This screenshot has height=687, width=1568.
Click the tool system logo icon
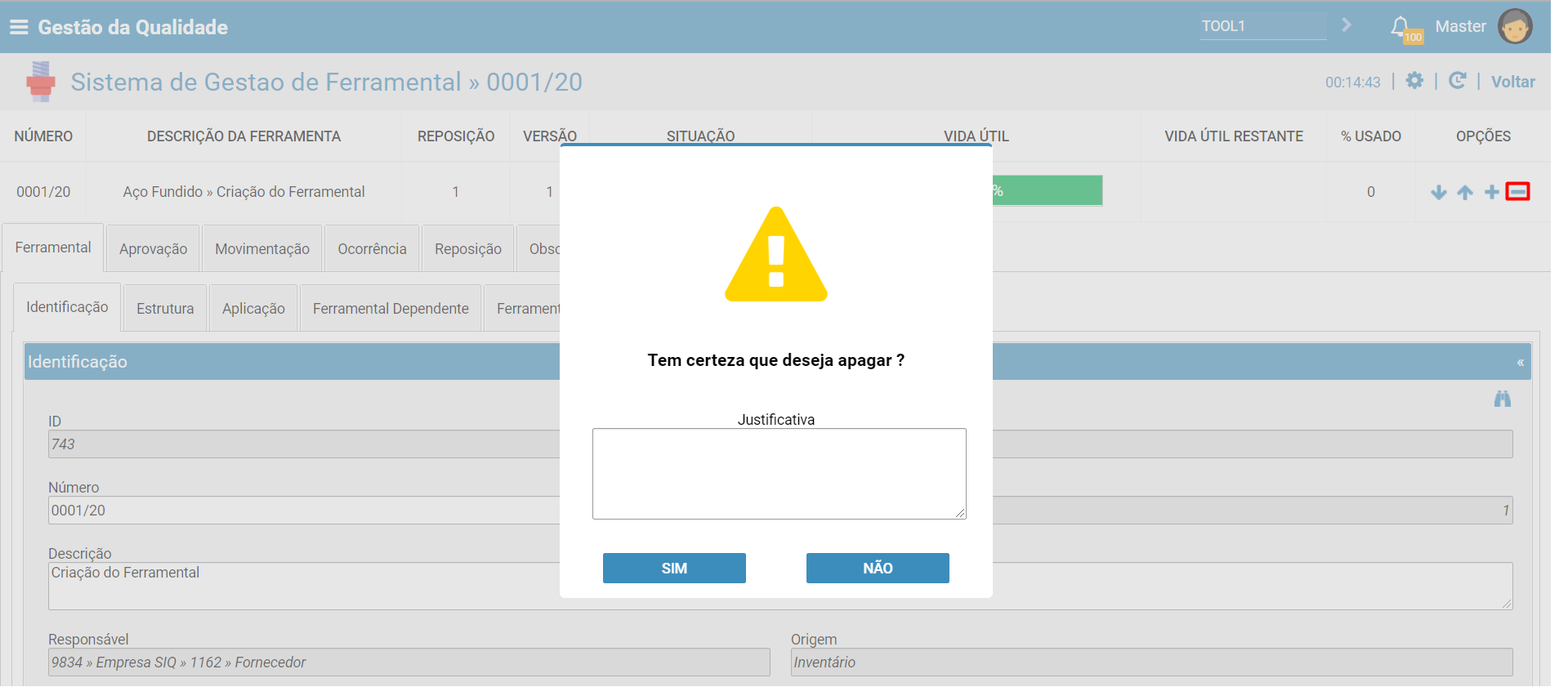pyautogui.click(x=41, y=82)
